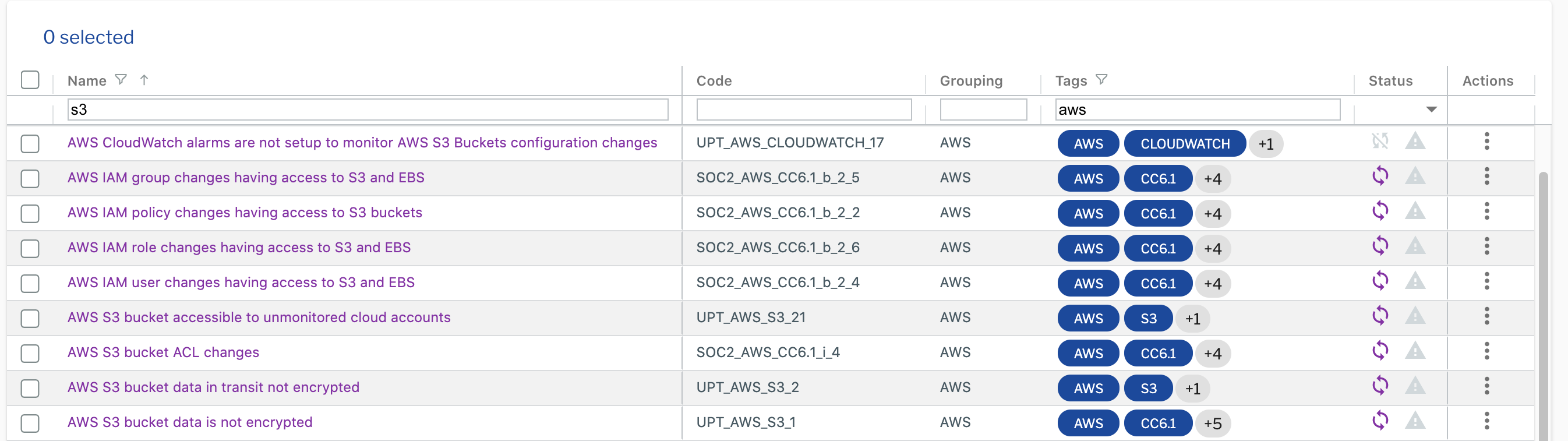Open AWS IAM policy changes S3 buckets link

click(245, 213)
